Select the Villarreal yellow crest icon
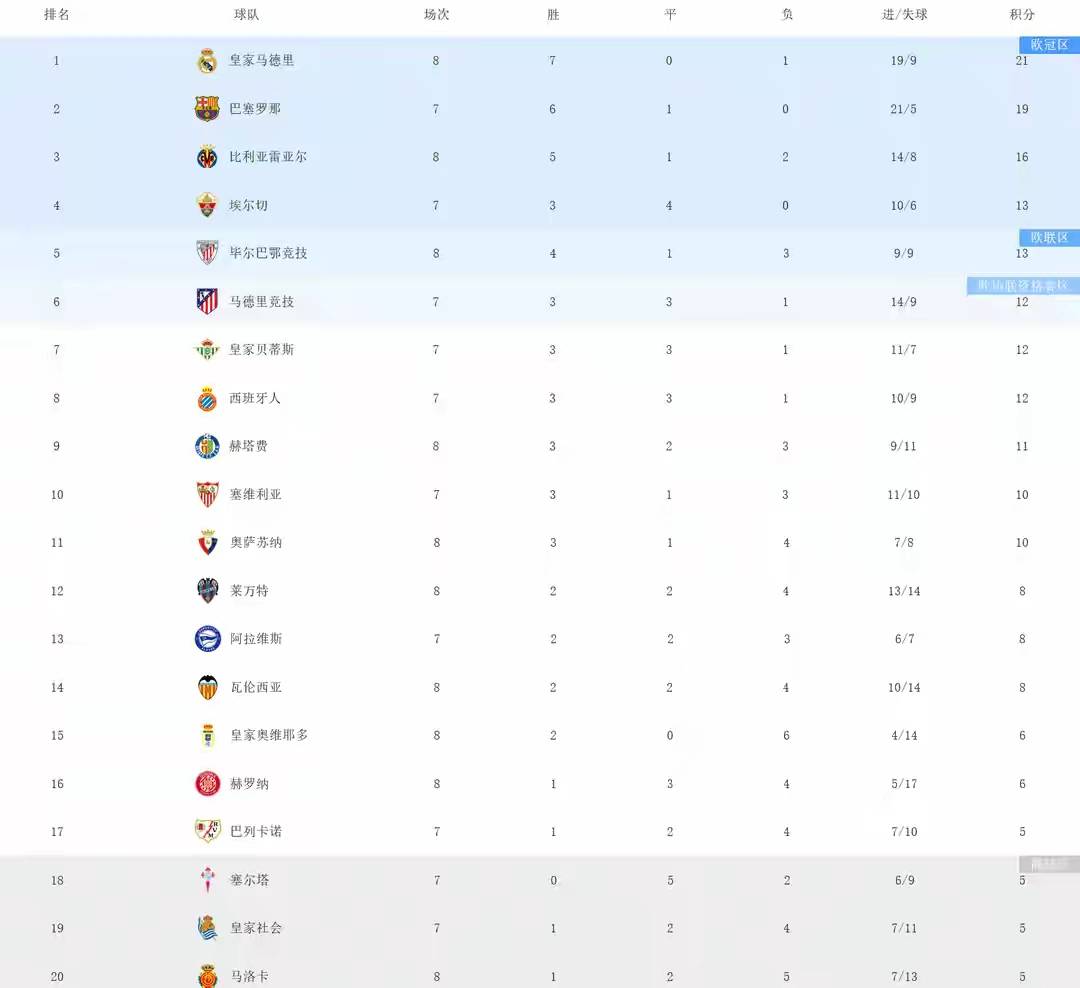Image resolution: width=1080 pixels, height=988 pixels. 207,157
